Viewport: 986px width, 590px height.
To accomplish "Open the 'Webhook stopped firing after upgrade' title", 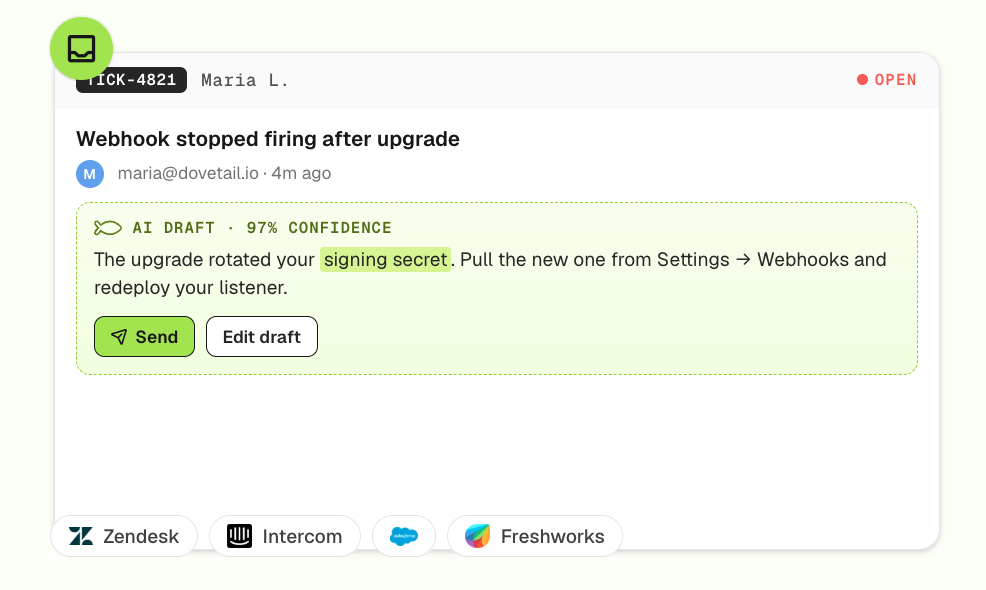I will [268, 138].
